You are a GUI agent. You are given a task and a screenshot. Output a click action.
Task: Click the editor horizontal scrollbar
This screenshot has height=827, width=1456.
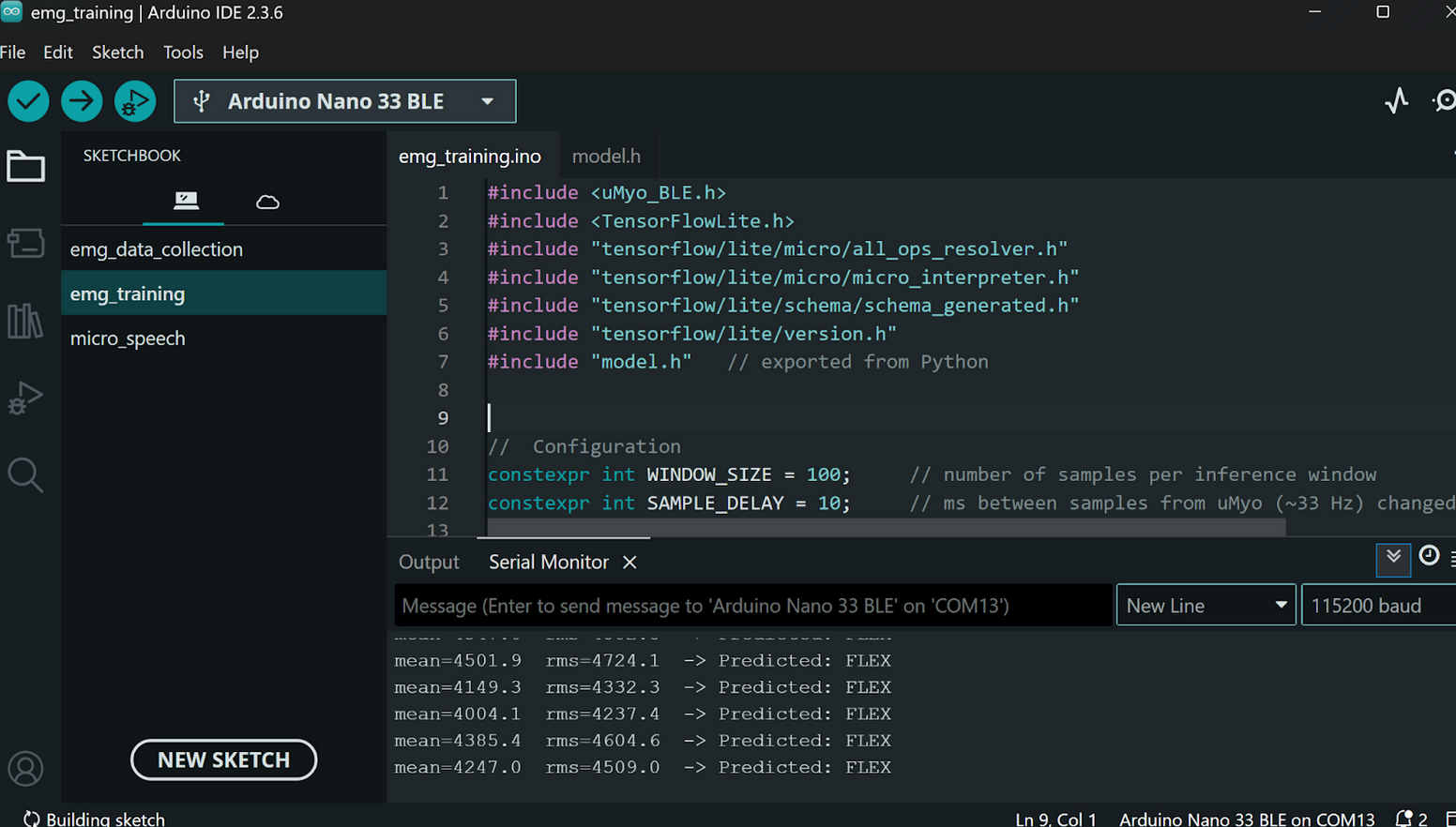[x=887, y=529]
